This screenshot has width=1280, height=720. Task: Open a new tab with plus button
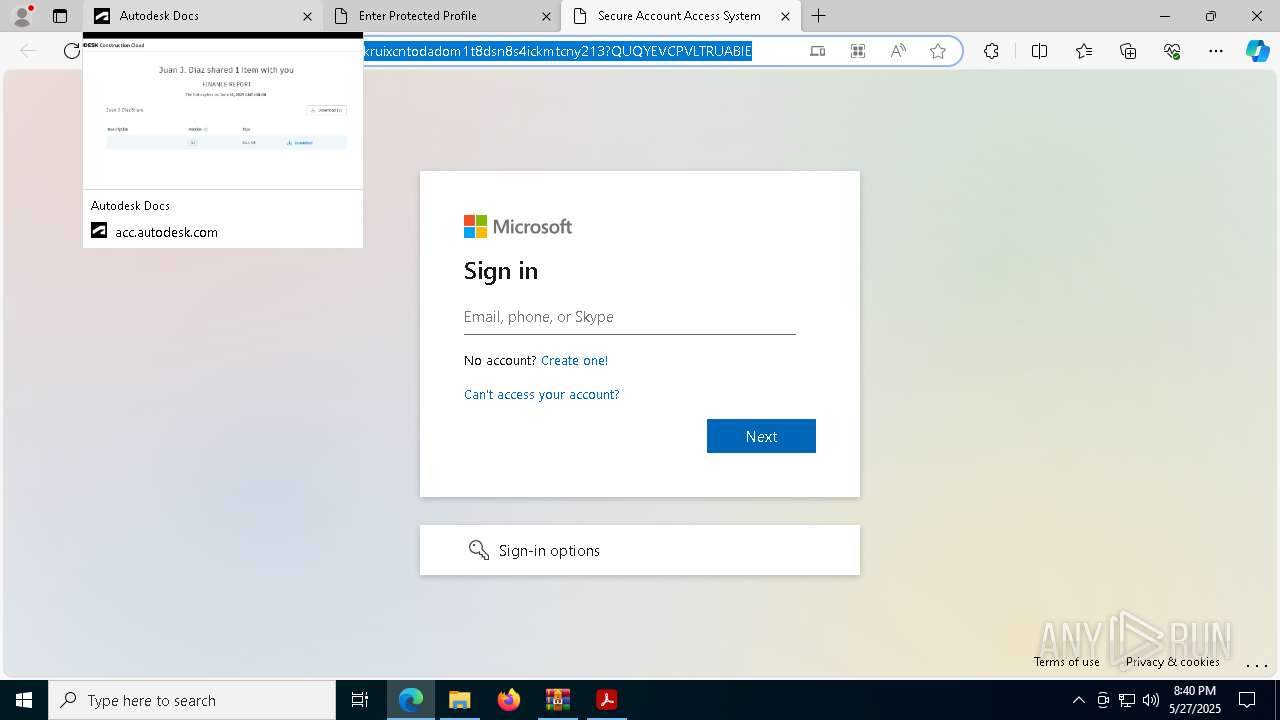point(819,16)
